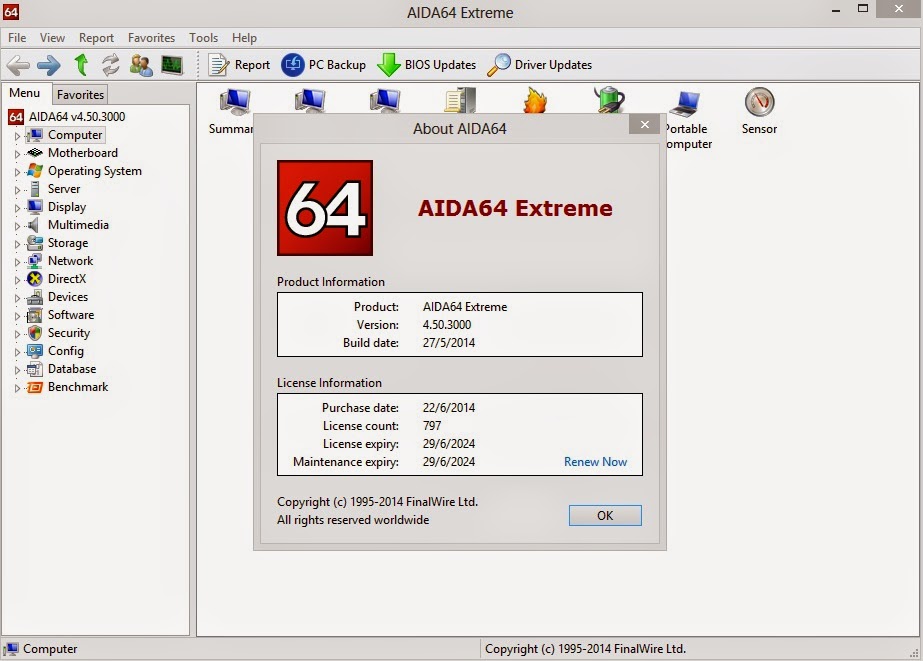
Task: Expand the Network tree node
Action: click(17, 263)
